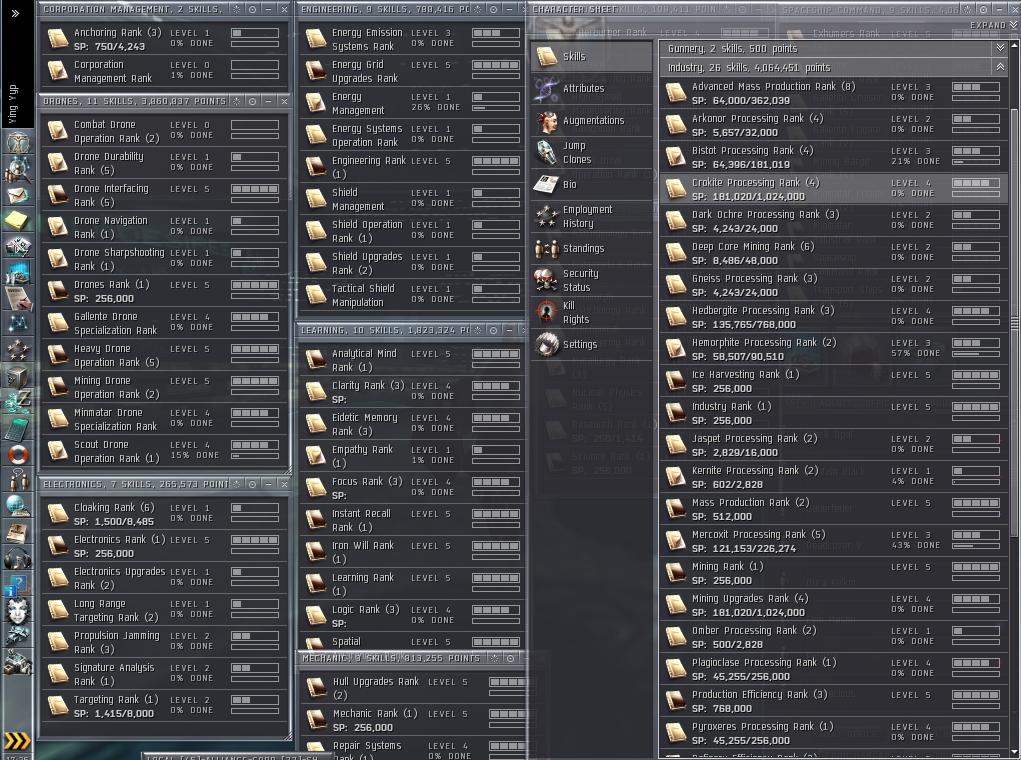Open the Jukebox headphones icon

[18, 558]
